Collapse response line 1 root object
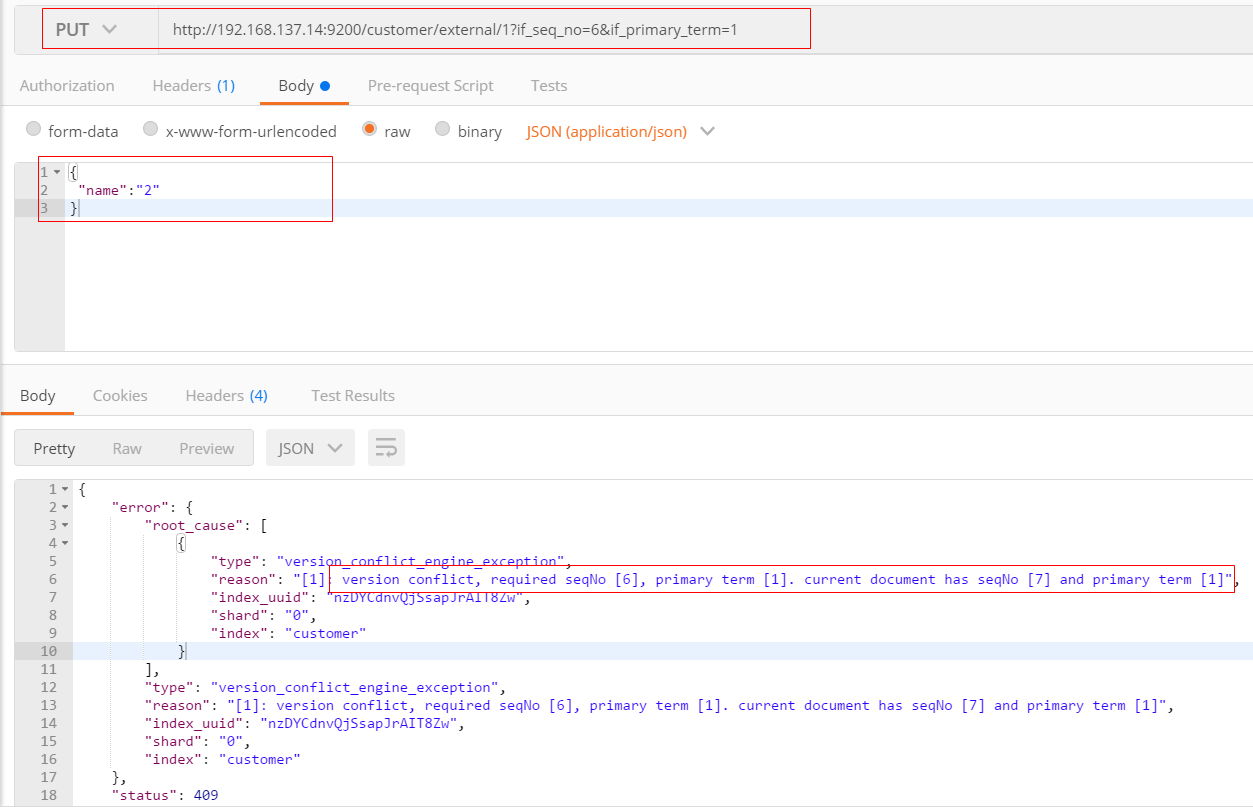This screenshot has height=807, width=1253. coord(66,490)
